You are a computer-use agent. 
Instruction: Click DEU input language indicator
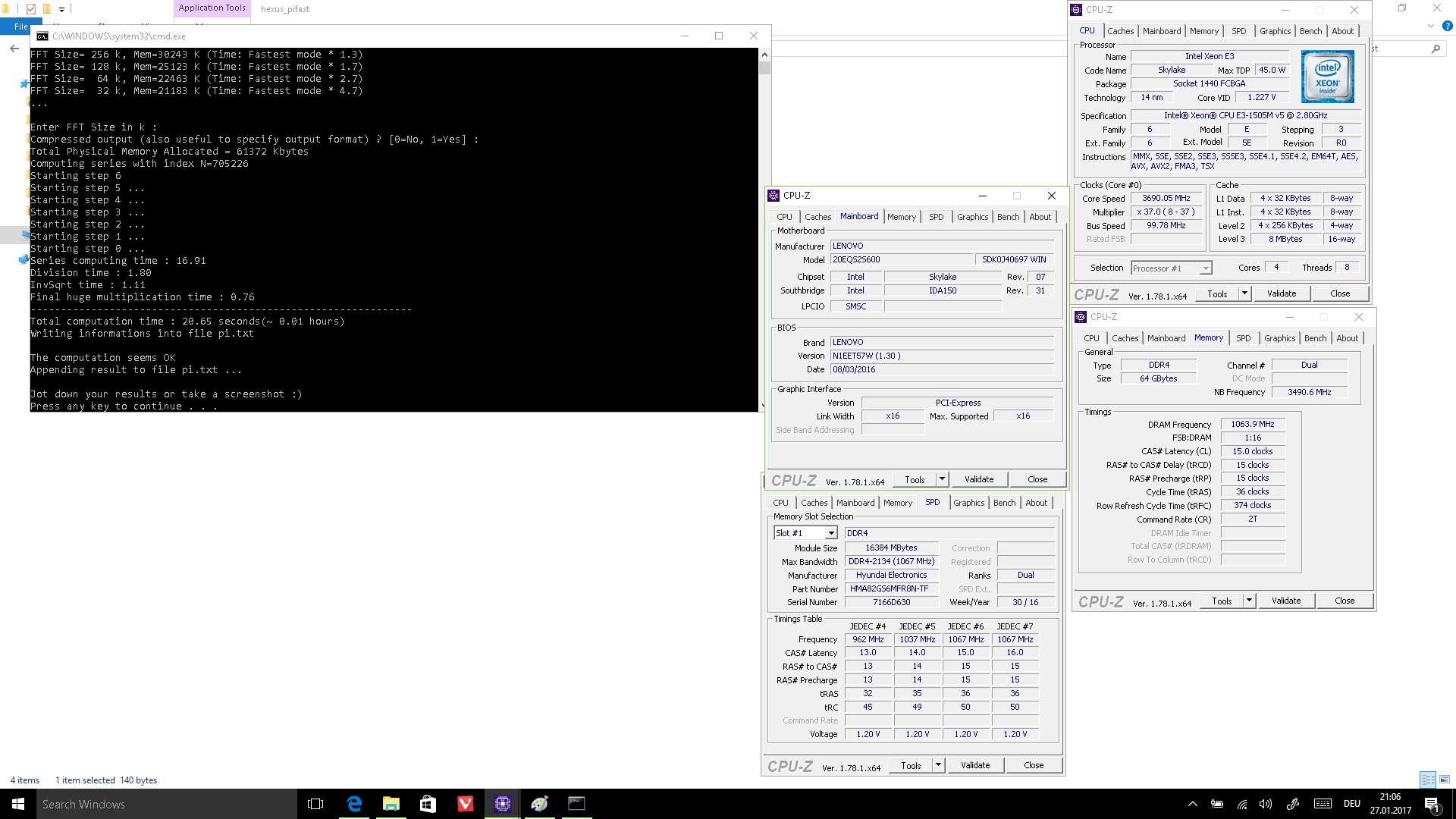click(x=1352, y=804)
